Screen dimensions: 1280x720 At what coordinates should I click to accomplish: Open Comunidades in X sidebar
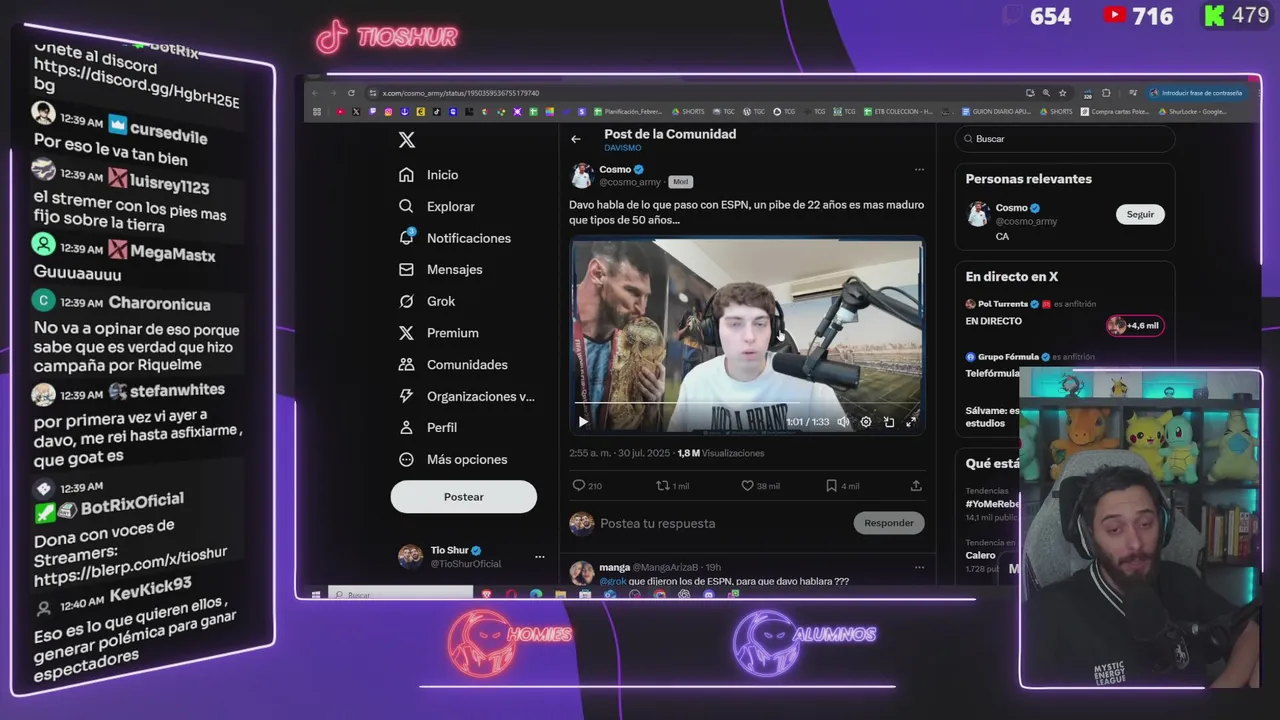(x=452, y=365)
